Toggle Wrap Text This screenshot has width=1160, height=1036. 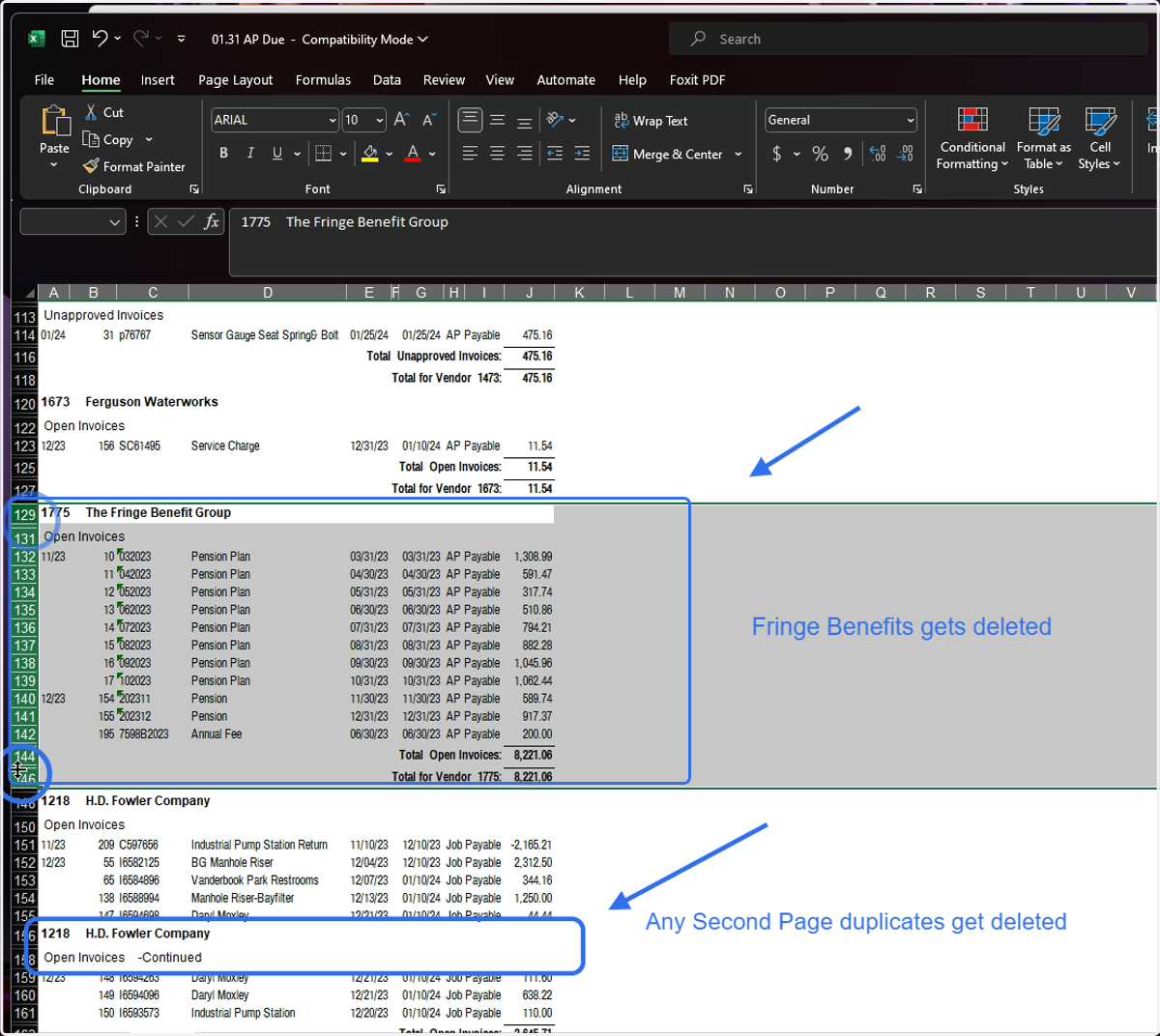[651, 121]
